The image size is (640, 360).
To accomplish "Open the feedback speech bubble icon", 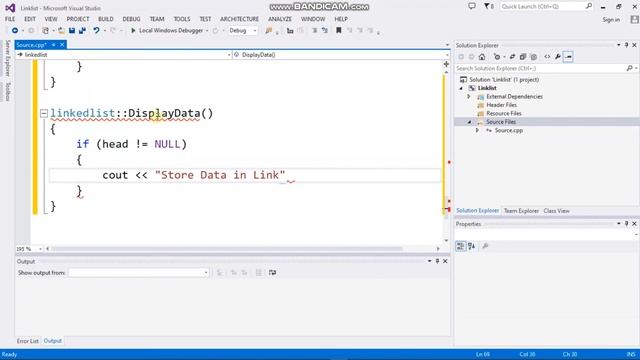I will (x=472, y=7).
